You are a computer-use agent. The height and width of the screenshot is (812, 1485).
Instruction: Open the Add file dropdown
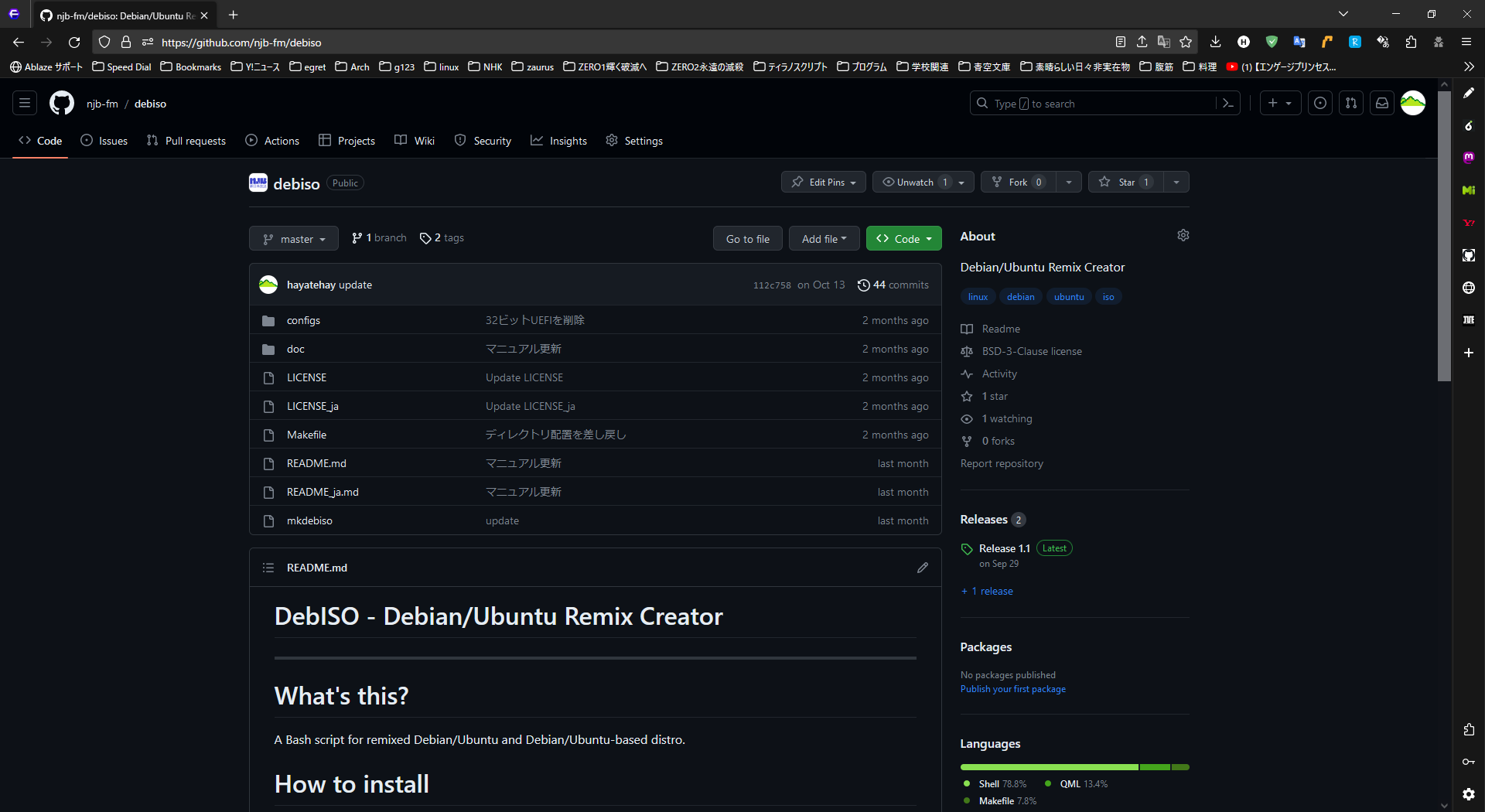(824, 239)
